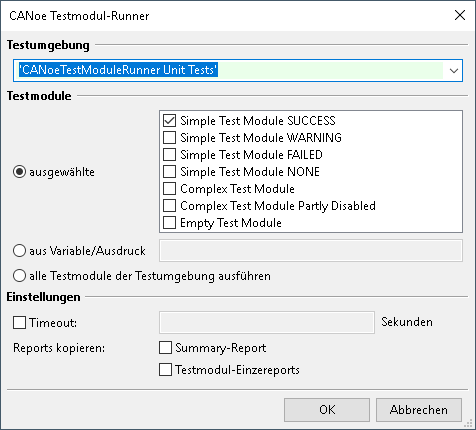This screenshot has height=430, width=476.
Task: Check Simple Test Module WARNING checkbox
Action: pos(169,137)
